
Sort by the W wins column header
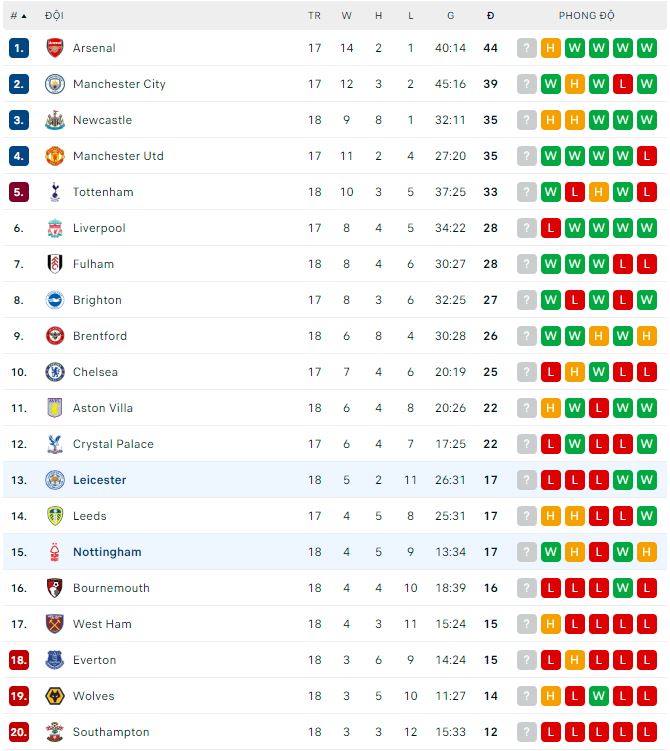click(x=347, y=16)
